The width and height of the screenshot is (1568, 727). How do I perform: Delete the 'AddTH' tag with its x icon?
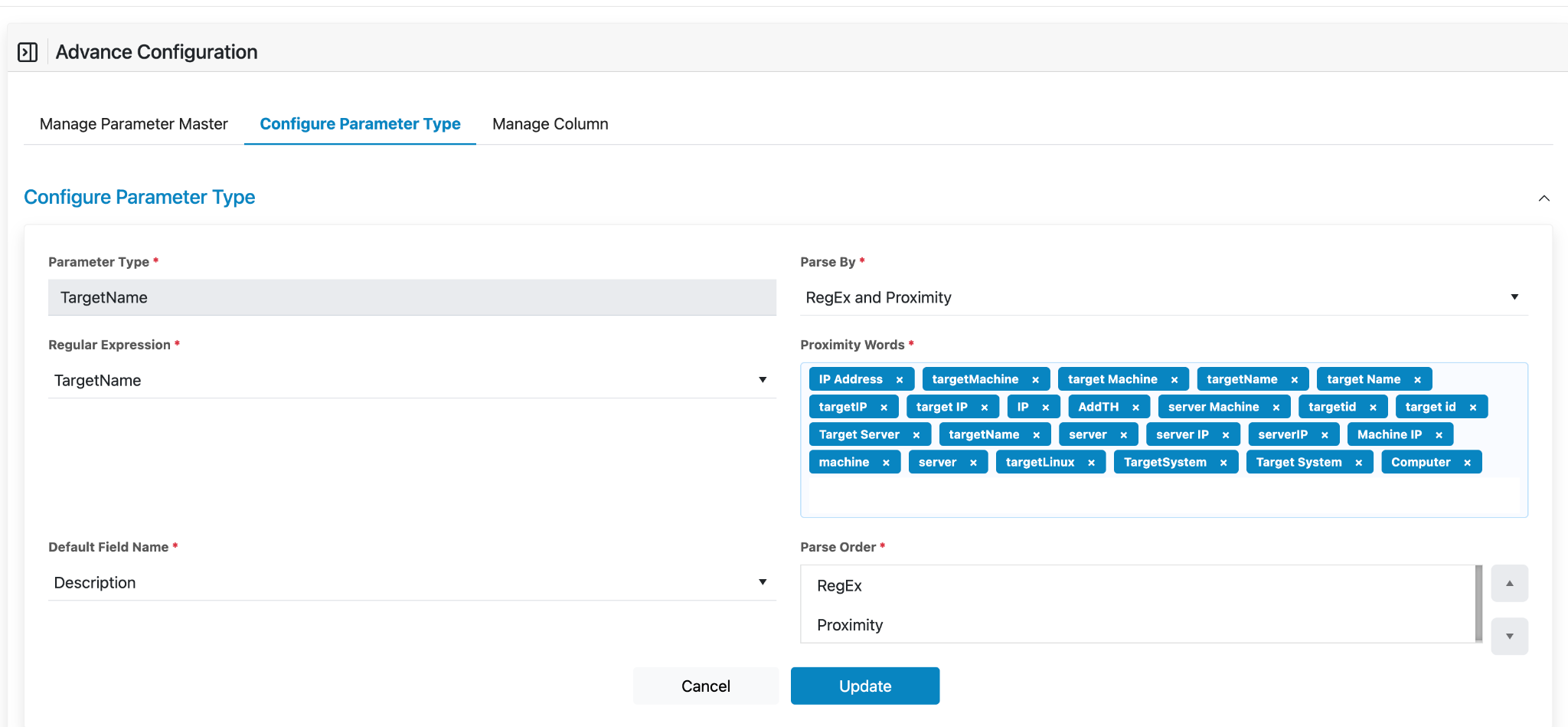(x=1135, y=408)
